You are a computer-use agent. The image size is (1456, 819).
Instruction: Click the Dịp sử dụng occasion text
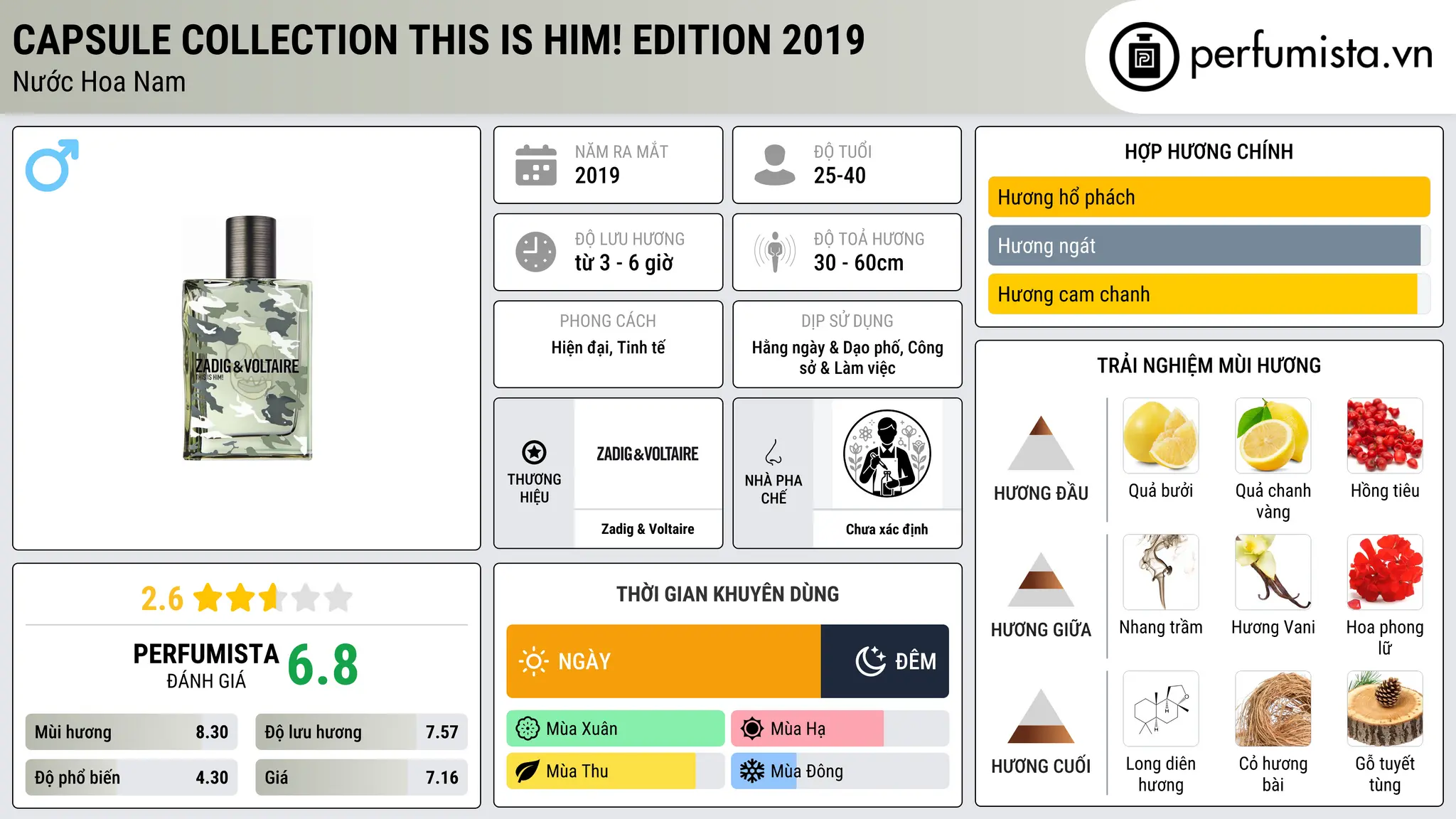[847, 358]
